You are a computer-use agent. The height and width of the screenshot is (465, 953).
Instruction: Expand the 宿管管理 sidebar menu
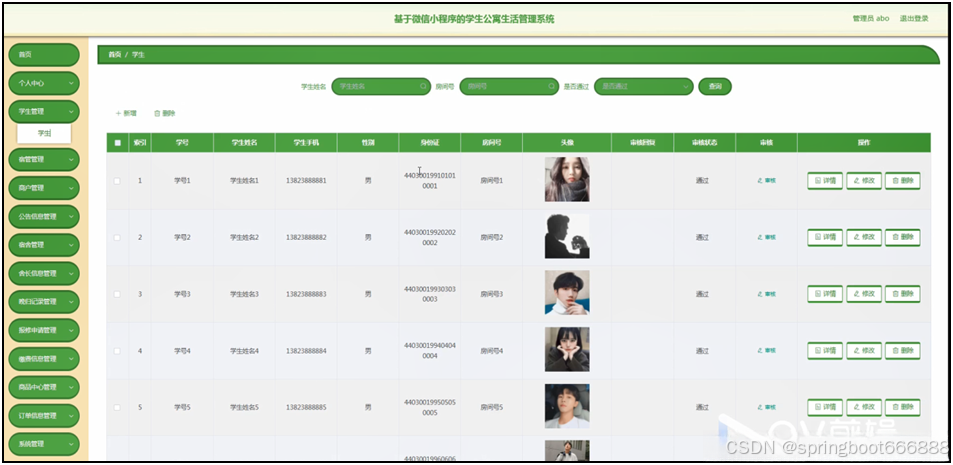44,159
